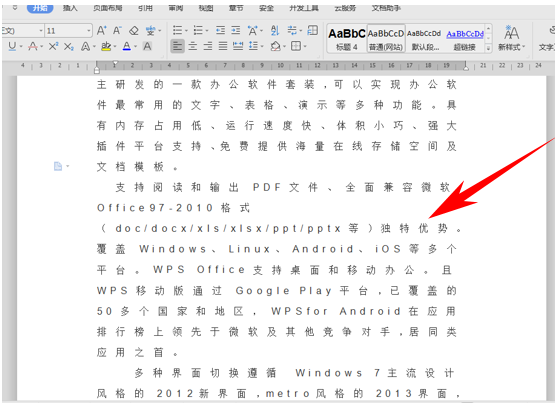555x403 pixels.
Task: Toggle strikethrough on red A
Action: 33,46
